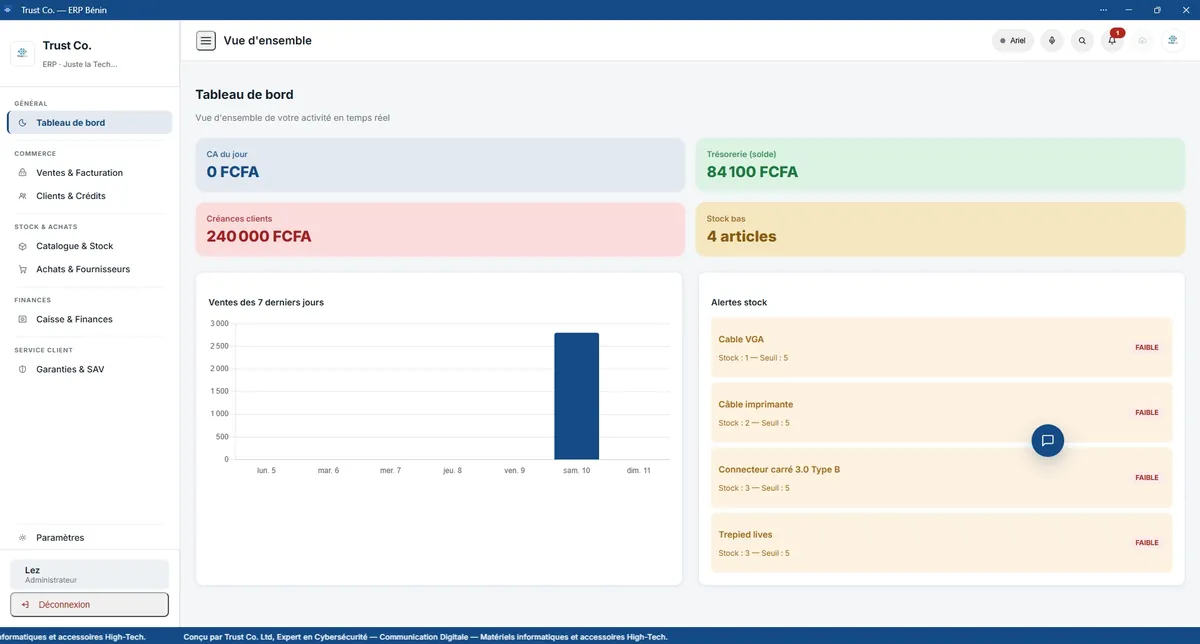The height and width of the screenshot is (644, 1200).
Task: Click the Trust Co. sidebar title
Action: click(67, 46)
